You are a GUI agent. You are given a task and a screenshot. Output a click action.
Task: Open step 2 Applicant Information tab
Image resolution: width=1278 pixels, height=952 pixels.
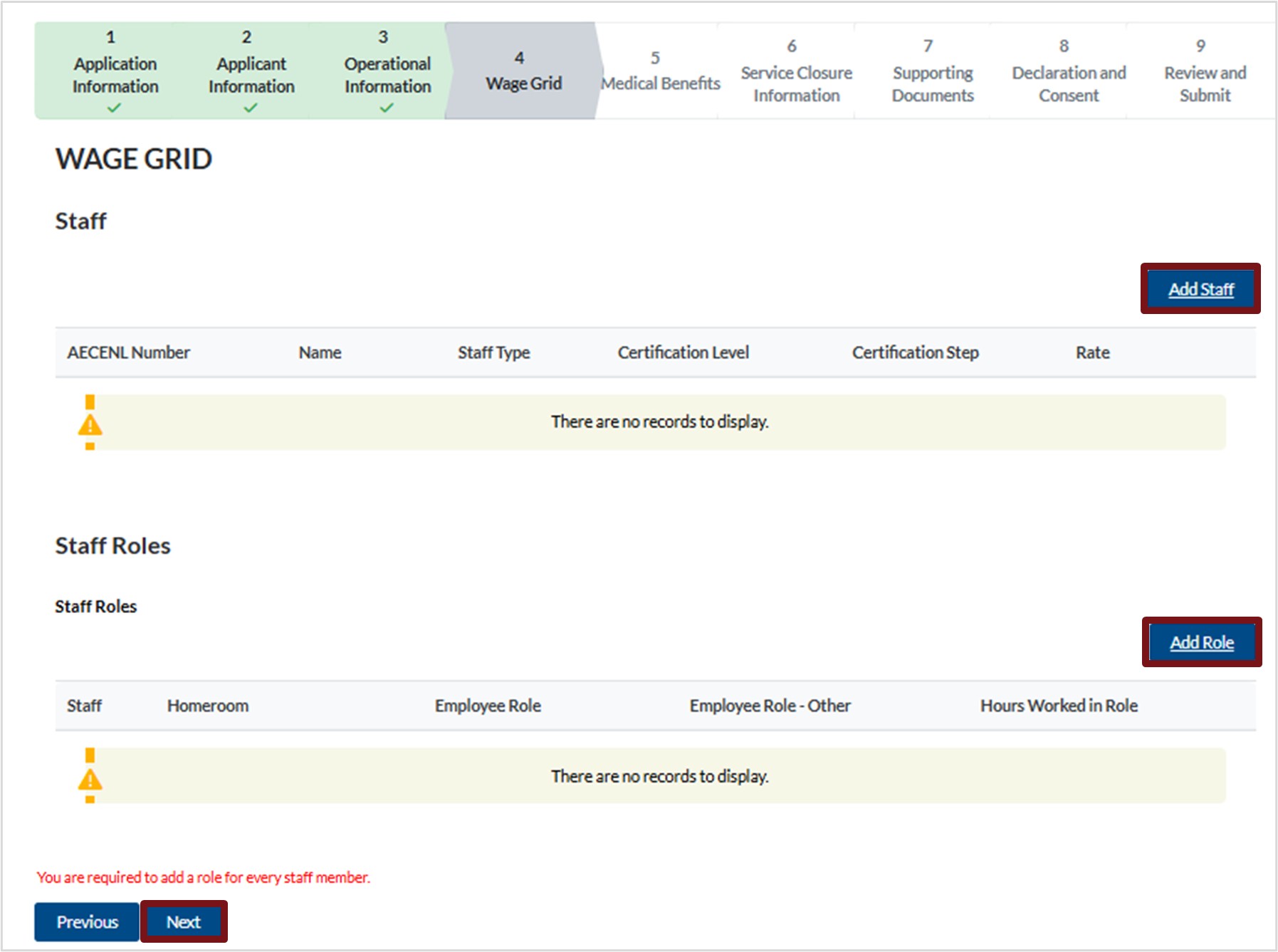coord(251,71)
